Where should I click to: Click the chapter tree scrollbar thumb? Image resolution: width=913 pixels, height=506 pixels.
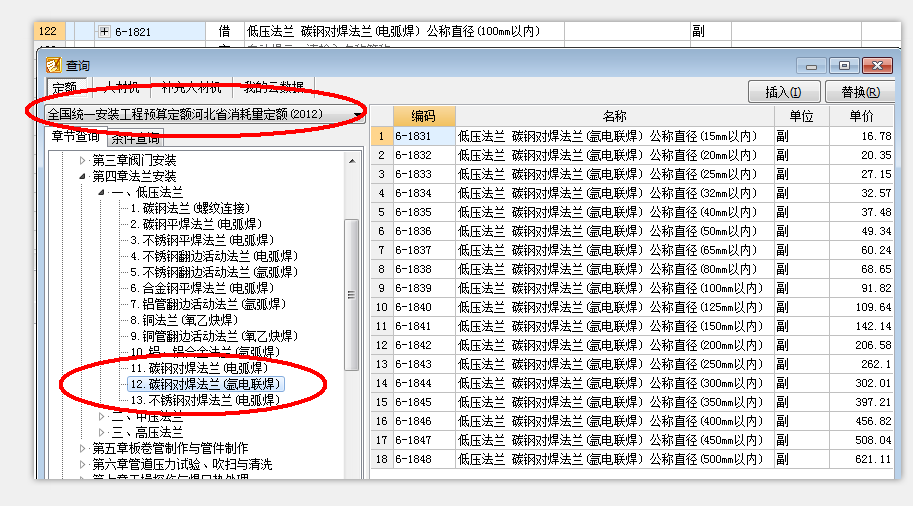pos(351,295)
